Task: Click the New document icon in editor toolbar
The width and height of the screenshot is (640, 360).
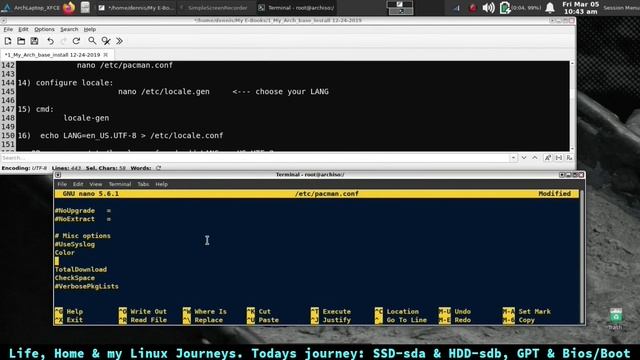Action: 8,41
